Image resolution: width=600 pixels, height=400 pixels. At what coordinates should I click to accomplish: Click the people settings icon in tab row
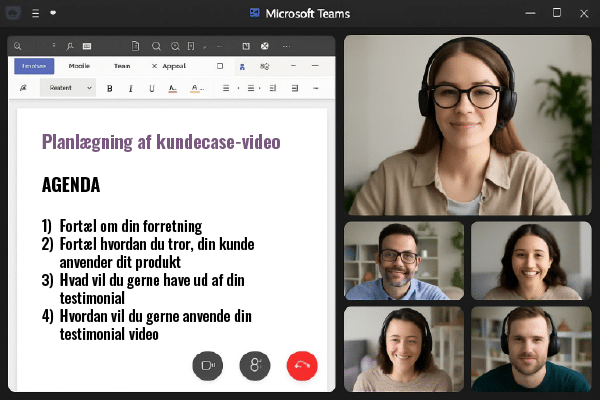coord(264,67)
